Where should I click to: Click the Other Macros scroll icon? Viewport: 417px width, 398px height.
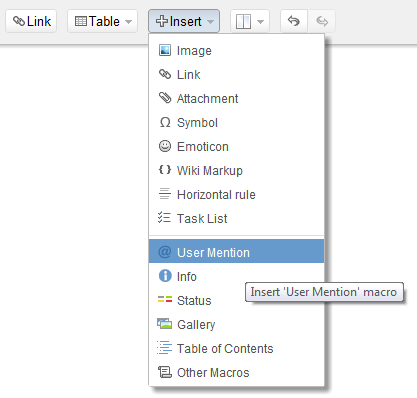pos(165,372)
